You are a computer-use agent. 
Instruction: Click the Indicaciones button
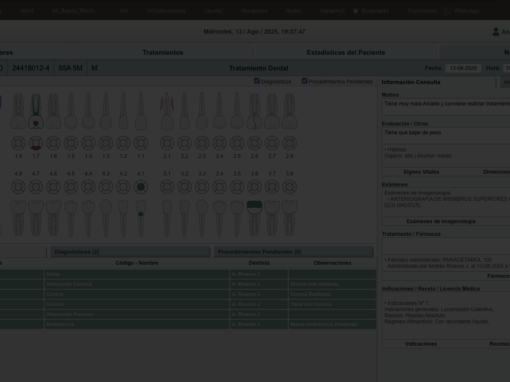[x=421, y=344]
